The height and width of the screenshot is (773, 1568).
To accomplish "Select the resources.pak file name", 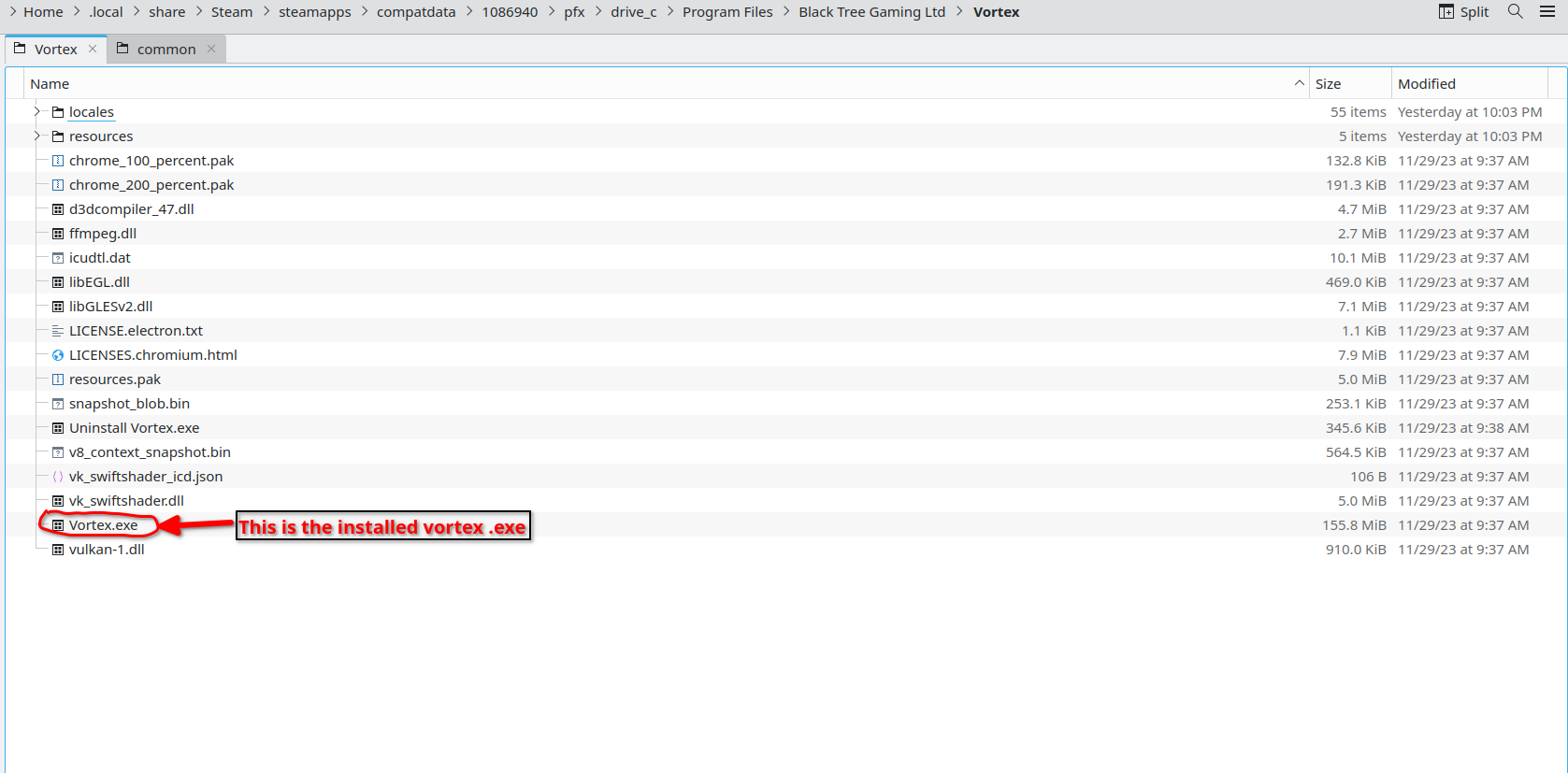I will (115, 379).
